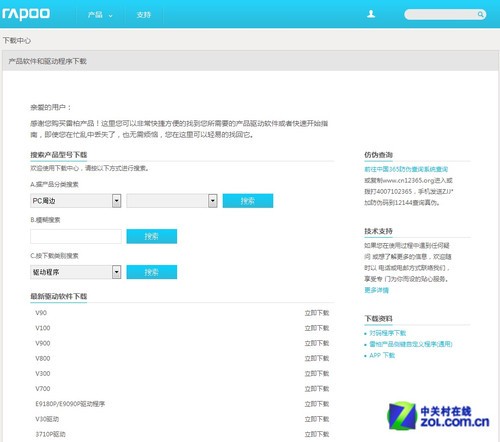500x442 pixels.
Task: Select the V30驱动 entry
Action: pos(47,419)
